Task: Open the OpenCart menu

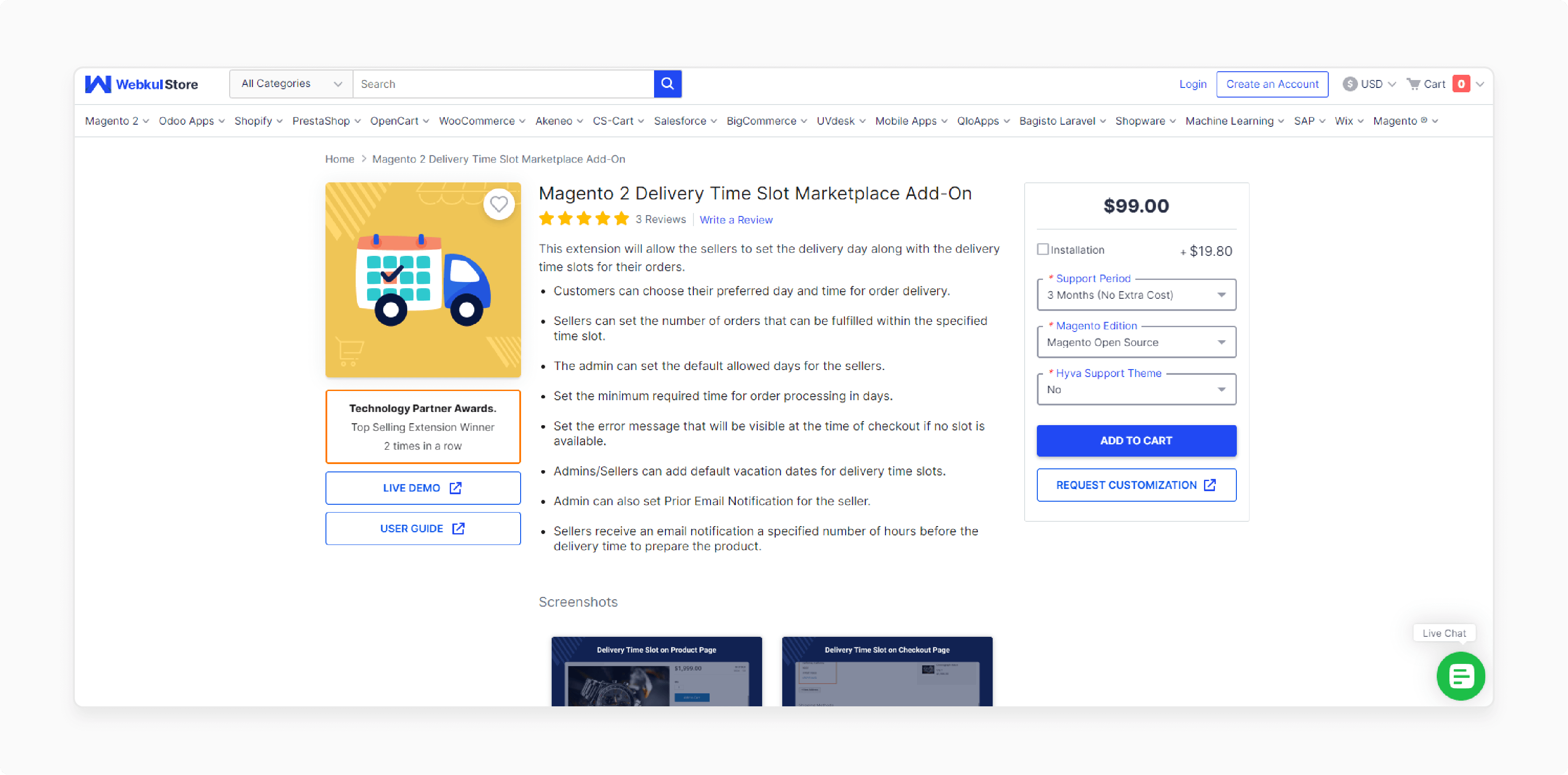Action: (399, 121)
